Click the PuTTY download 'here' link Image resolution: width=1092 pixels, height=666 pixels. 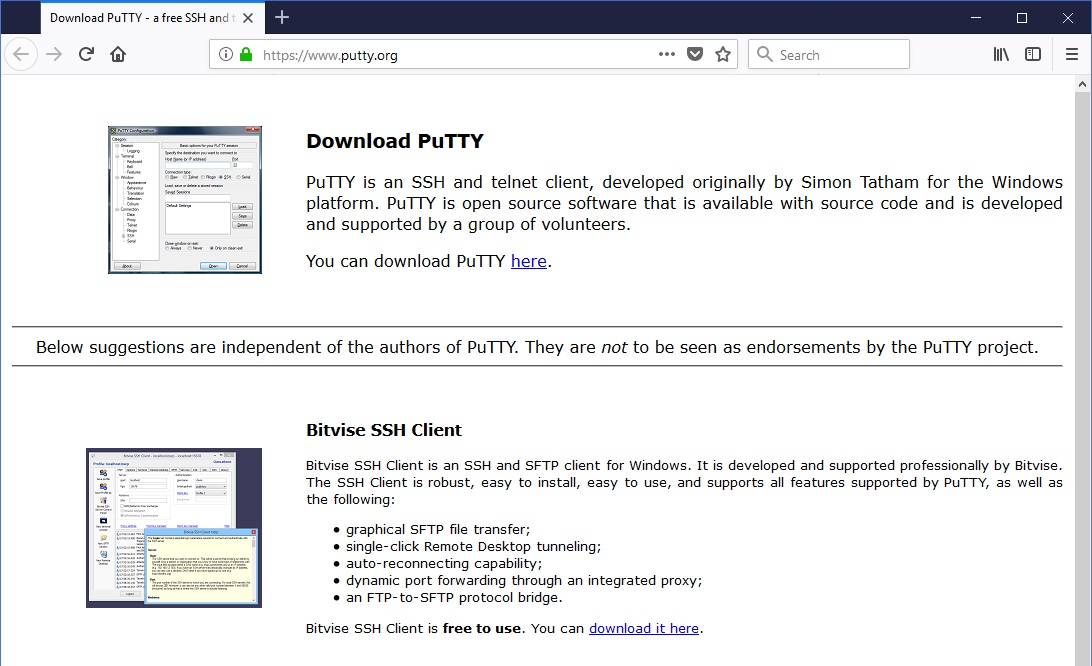pyautogui.click(x=528, y=261)
